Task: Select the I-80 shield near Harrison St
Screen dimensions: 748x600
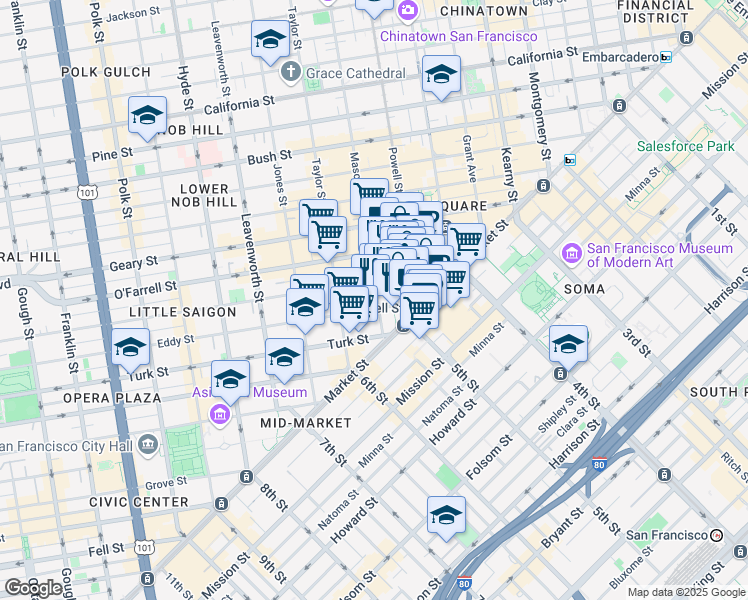Action: tap(599, 464)
